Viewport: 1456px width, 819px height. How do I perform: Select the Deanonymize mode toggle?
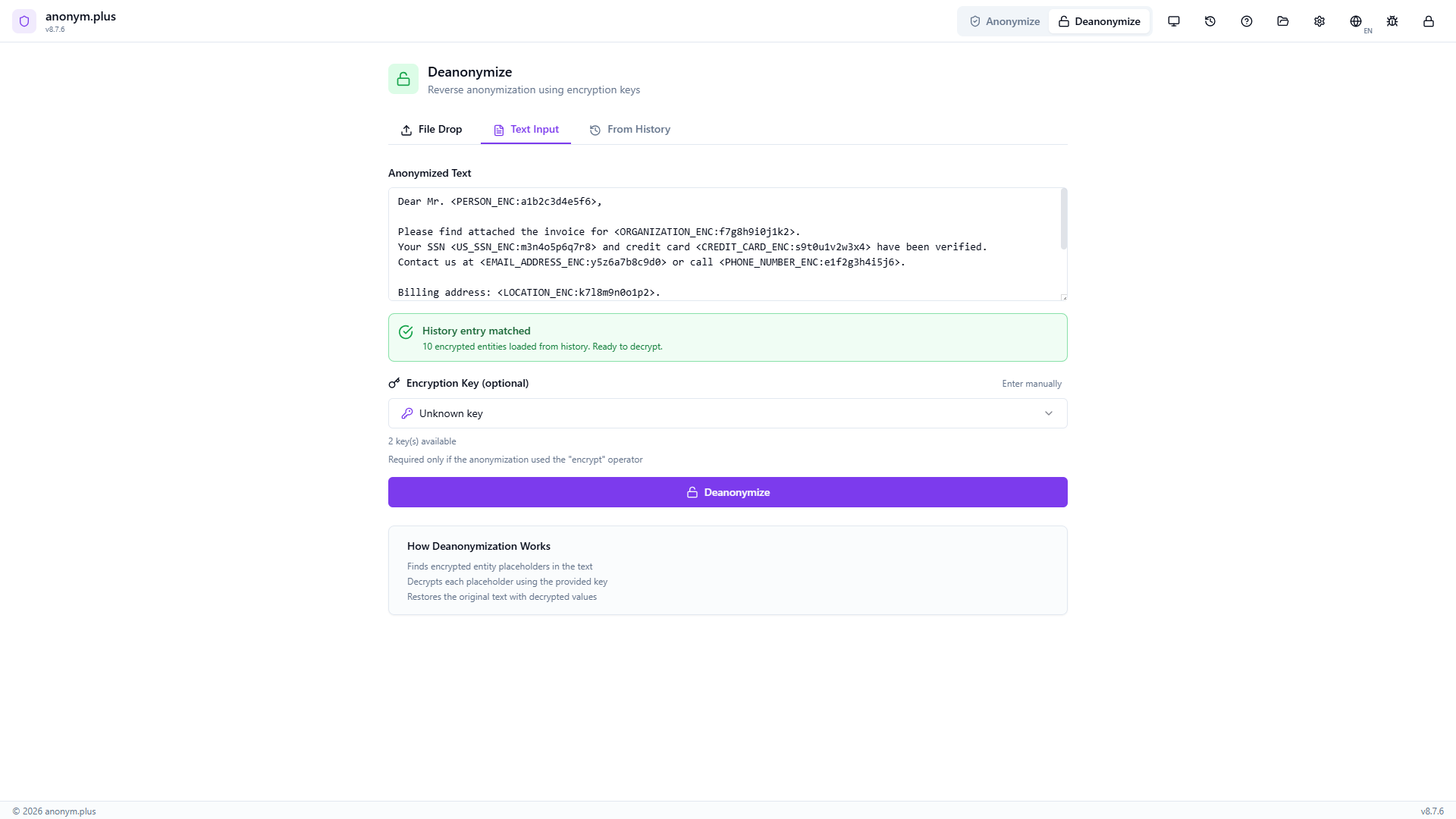1100,21
